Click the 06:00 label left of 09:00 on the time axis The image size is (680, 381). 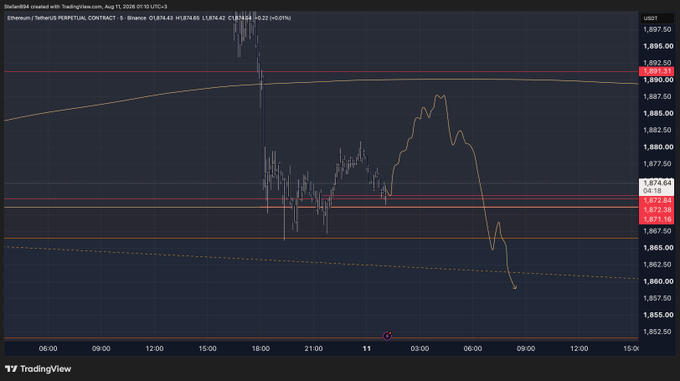point(48,349)
